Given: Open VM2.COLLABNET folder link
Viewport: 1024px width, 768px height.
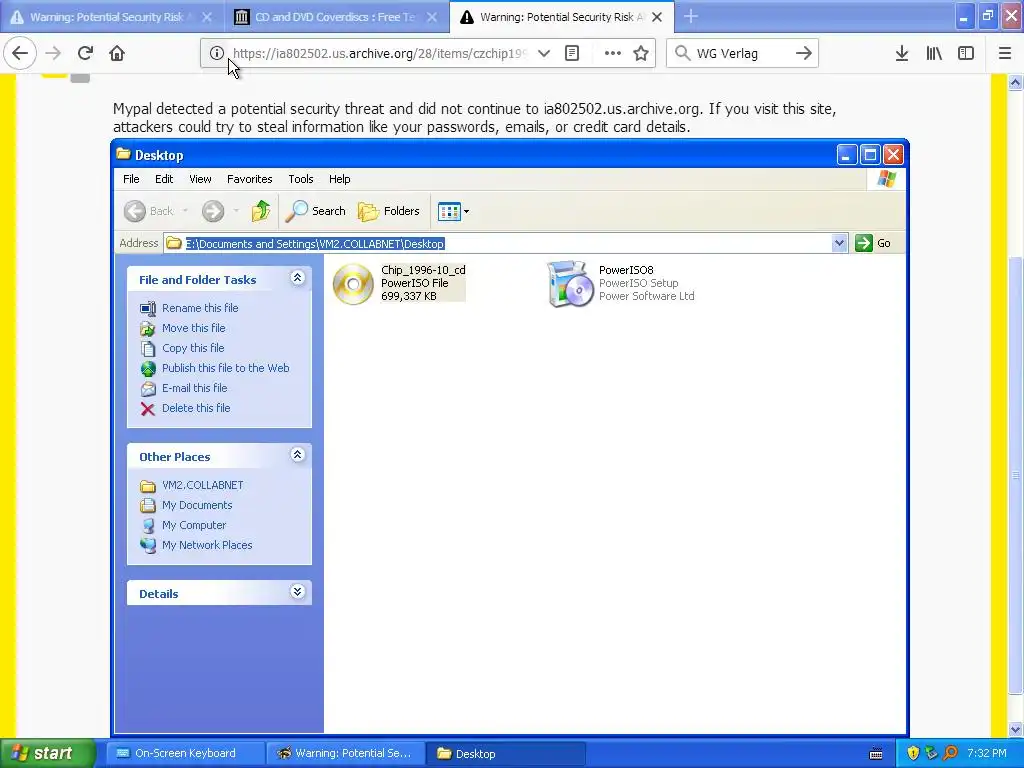Looking at the screenshot, I should pos(202,485).
